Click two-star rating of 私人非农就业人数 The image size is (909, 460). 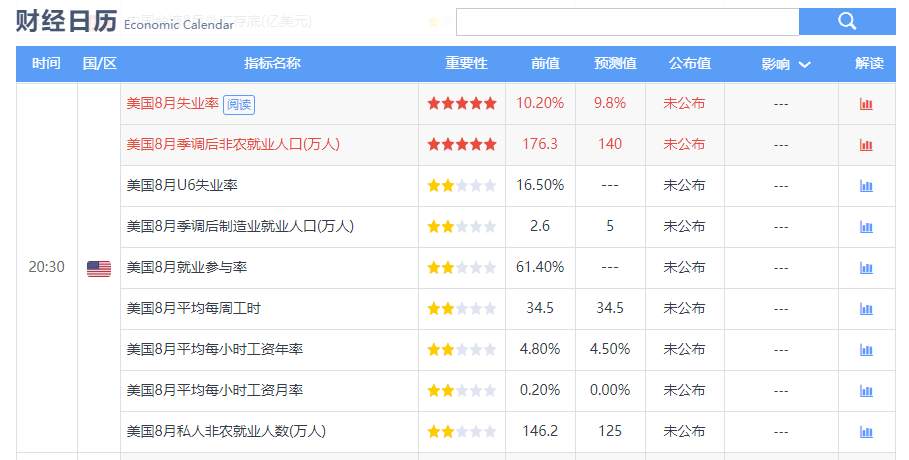tap(462, 432)
